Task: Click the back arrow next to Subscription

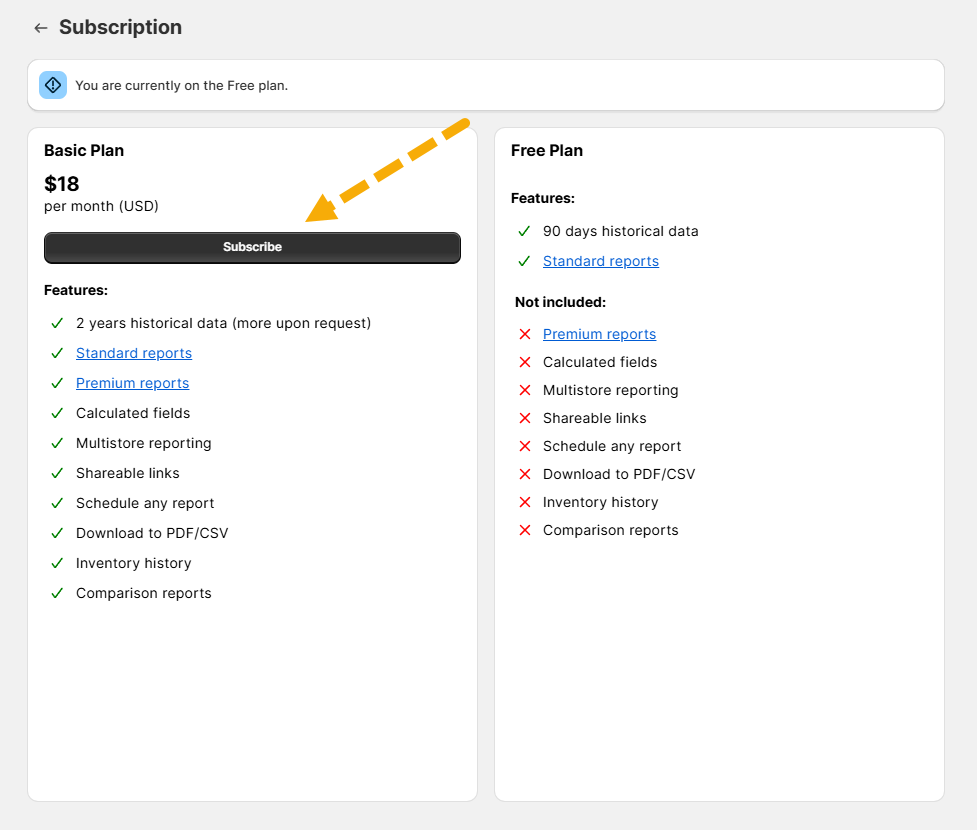Action: tap(40, 28)
